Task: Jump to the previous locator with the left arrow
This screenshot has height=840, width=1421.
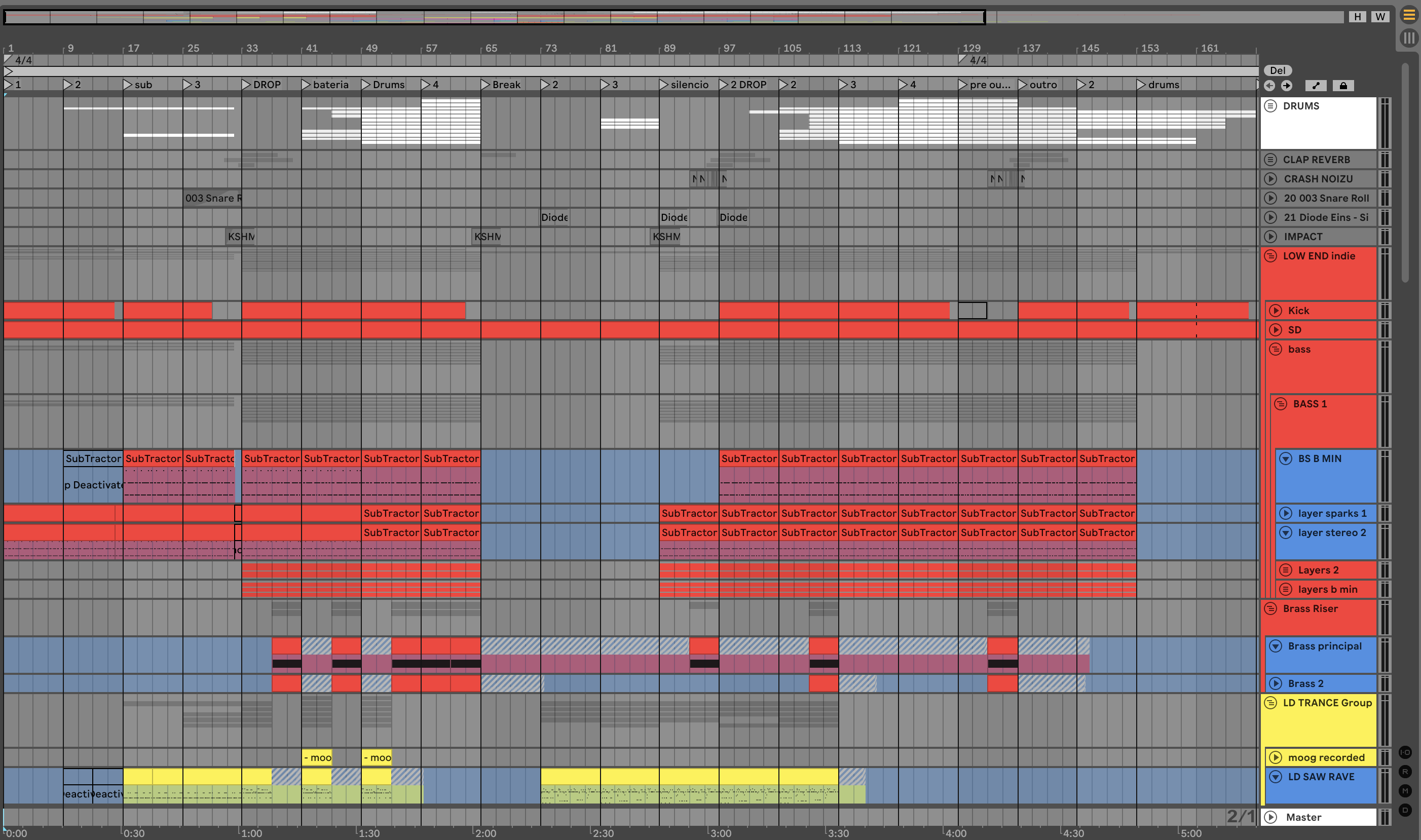Action: [x=1269, y=86]
